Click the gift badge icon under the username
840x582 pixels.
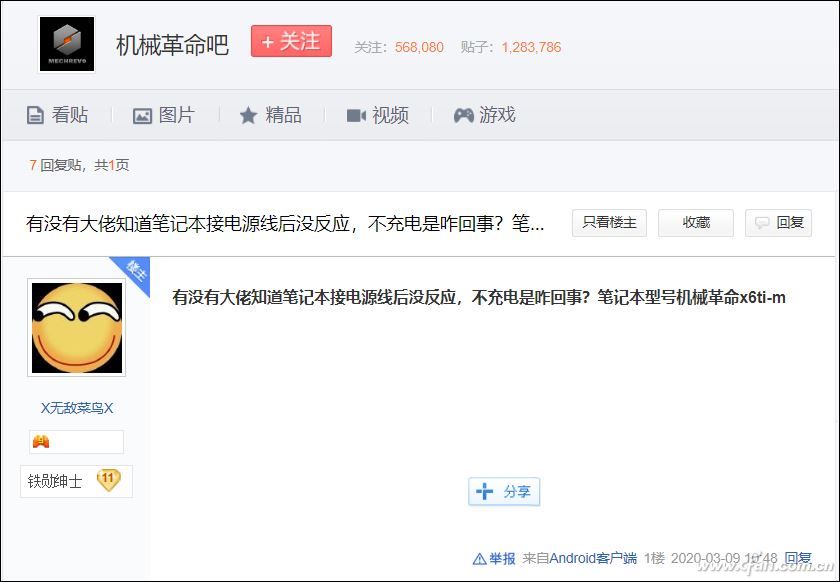(41, 441)
